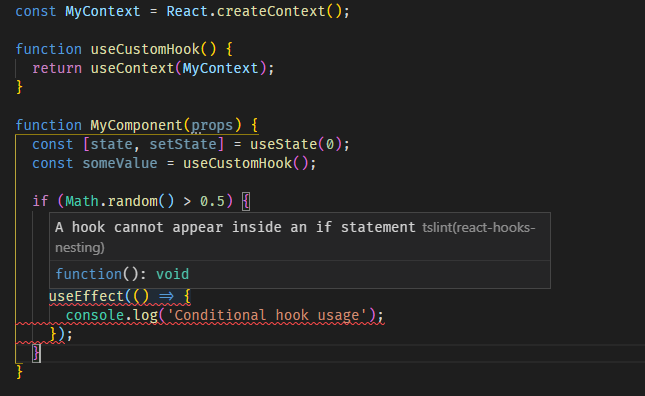Click the hook error message in tooltip
The height and width of the screenshot is (396, 645).
[235, 227]
